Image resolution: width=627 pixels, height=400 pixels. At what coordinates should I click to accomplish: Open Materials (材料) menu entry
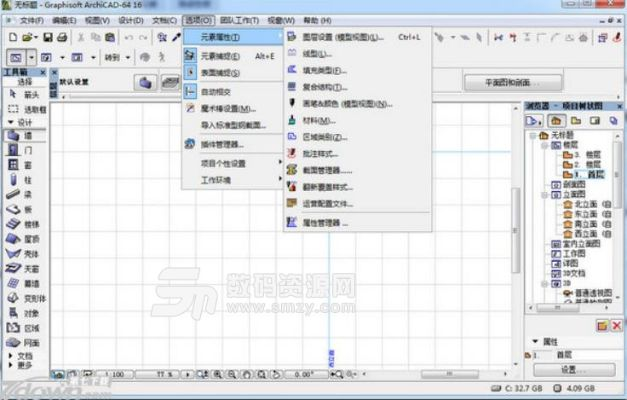pos(357,120)
